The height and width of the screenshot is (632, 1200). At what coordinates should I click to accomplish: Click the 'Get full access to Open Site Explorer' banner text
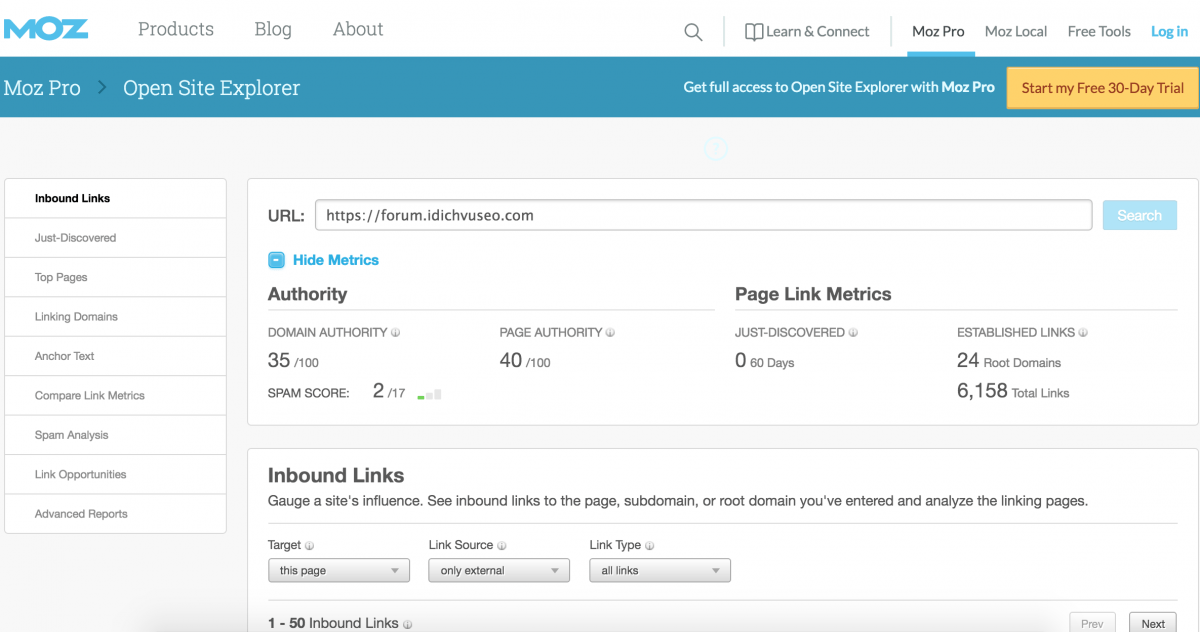tap(839, 88)
